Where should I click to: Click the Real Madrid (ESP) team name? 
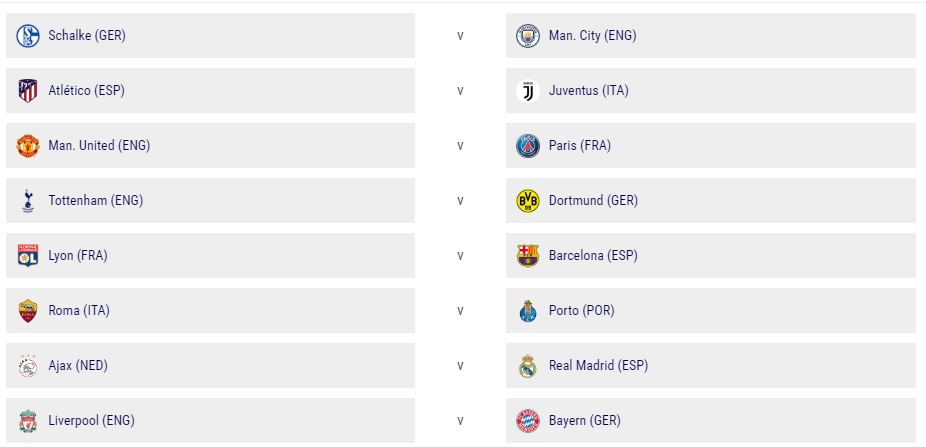tap(598, 366)
